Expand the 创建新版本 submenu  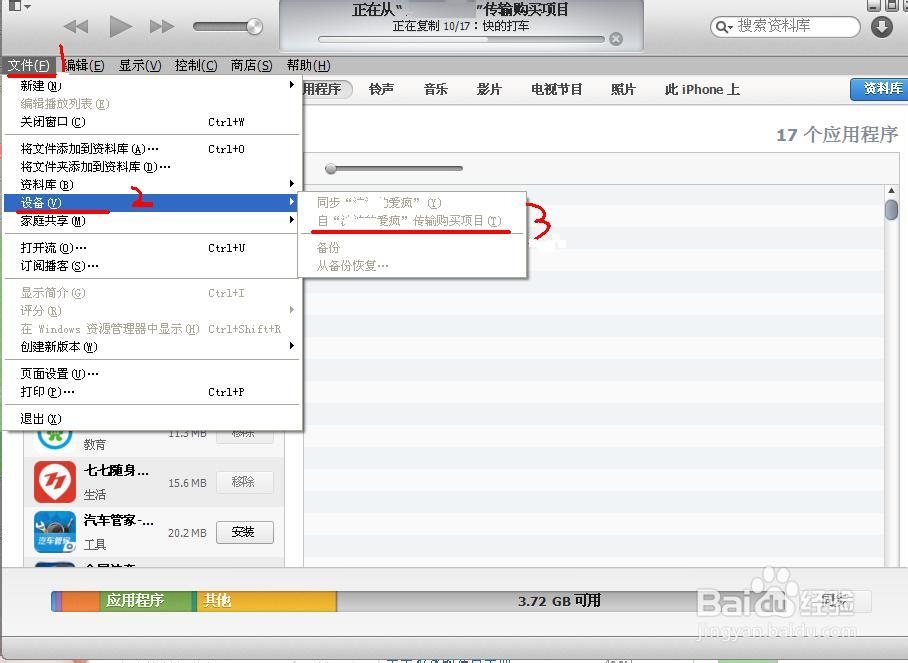click(291, 346)
